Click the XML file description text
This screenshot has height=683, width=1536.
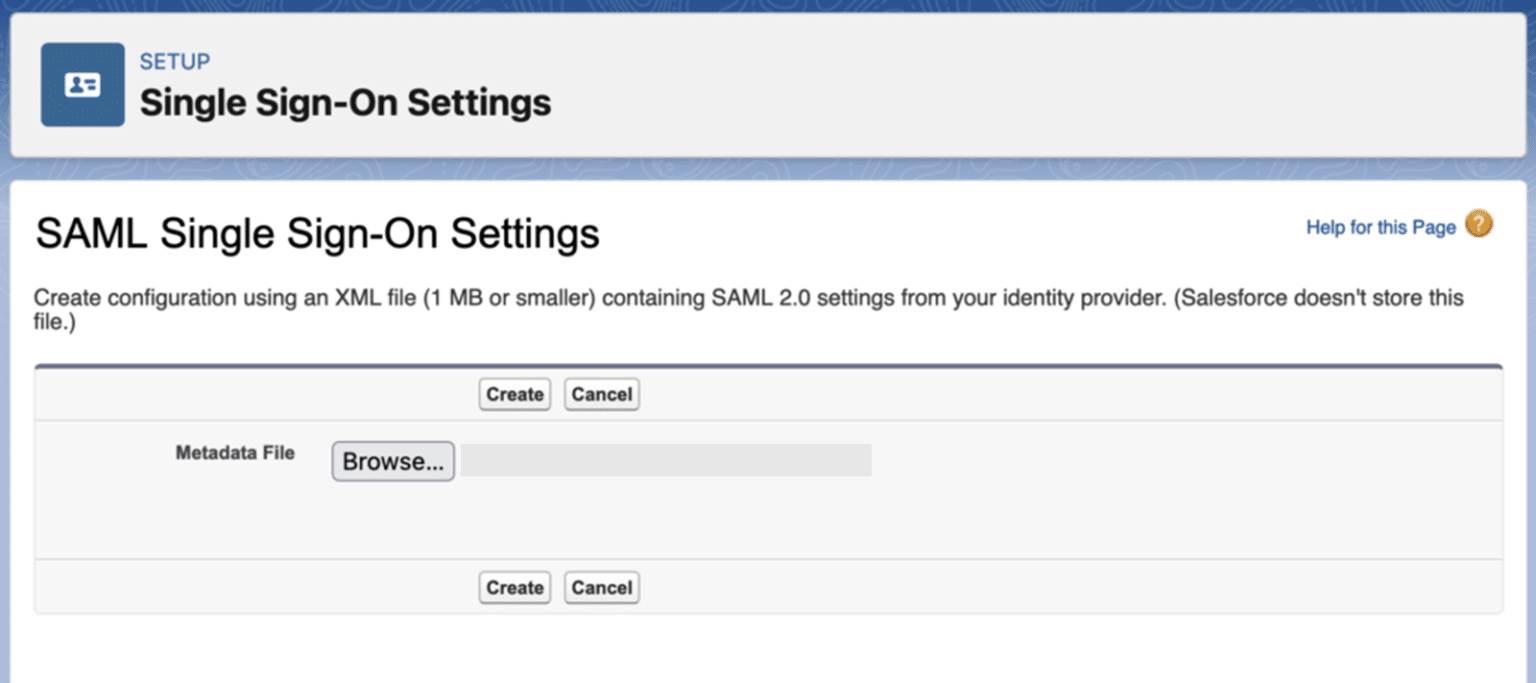click(x=748, y=310)
